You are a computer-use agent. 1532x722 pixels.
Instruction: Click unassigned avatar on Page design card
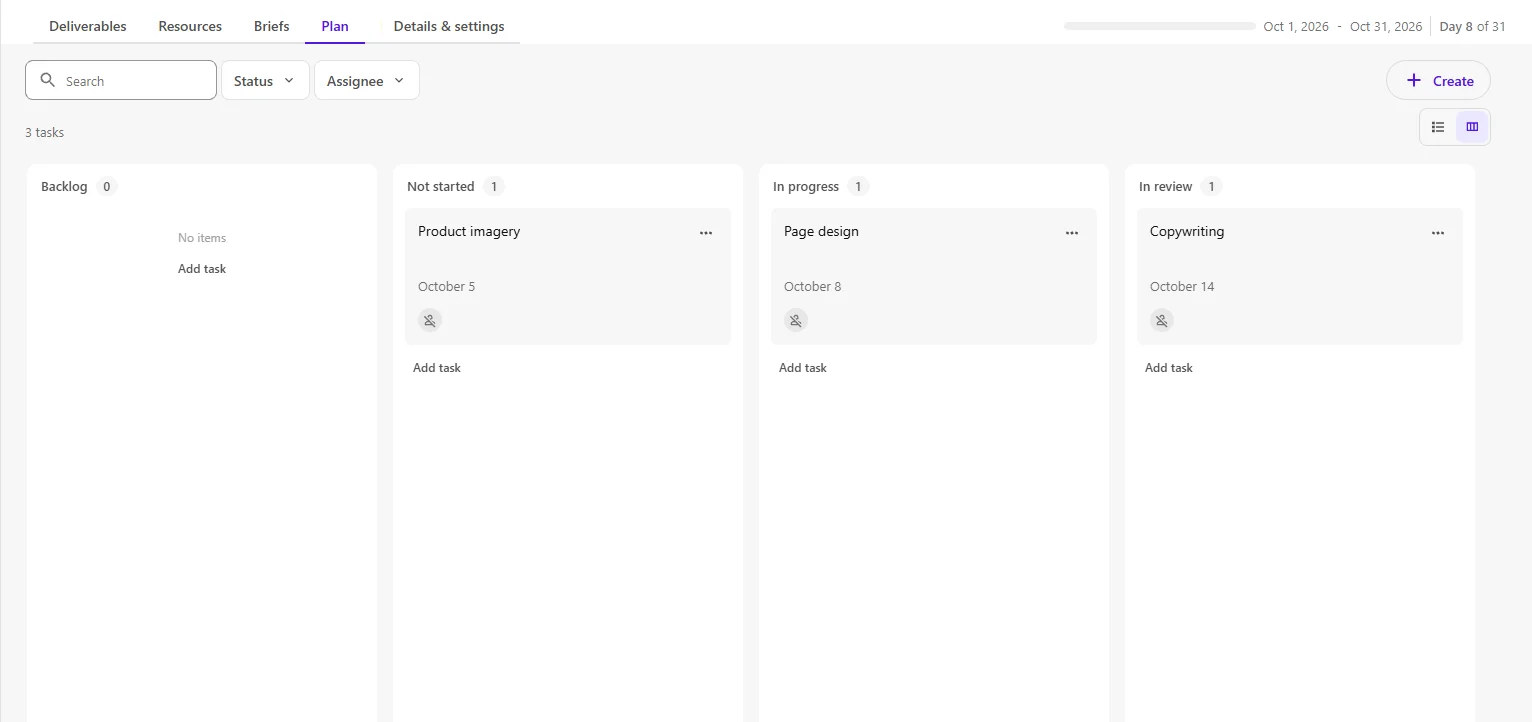796,320
